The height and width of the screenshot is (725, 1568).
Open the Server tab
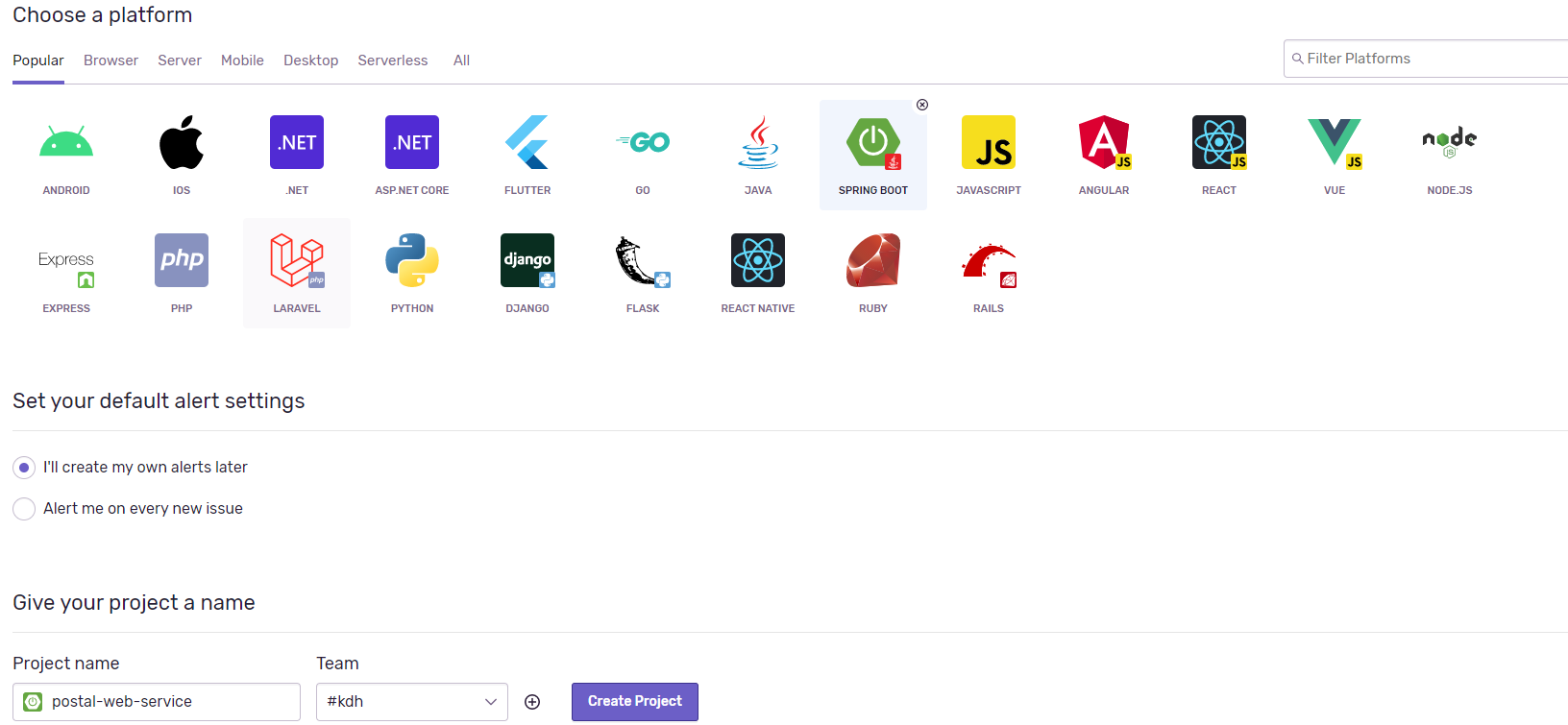180,60
